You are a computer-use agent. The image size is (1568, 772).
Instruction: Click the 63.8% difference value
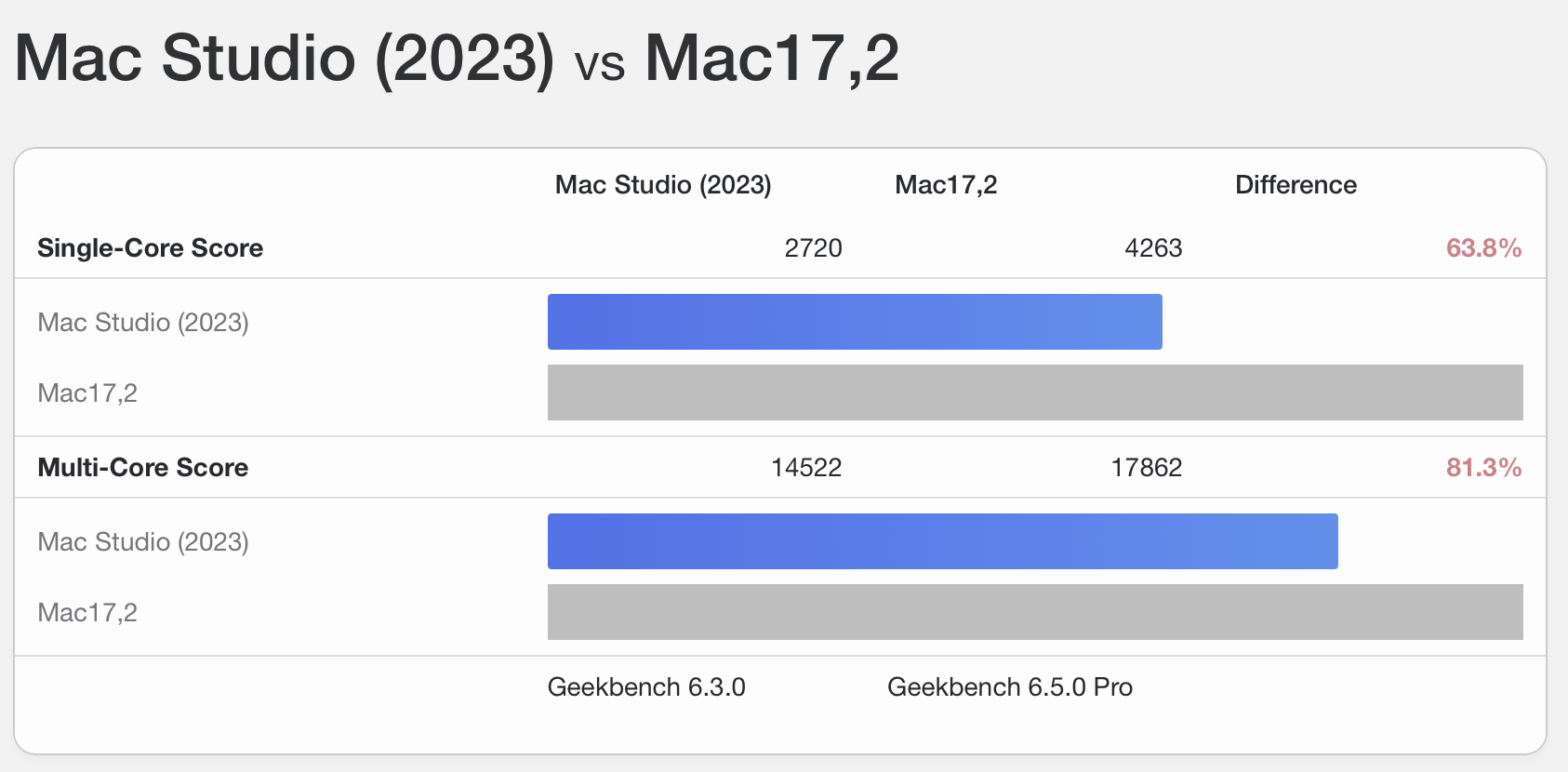coord(1484,248)
